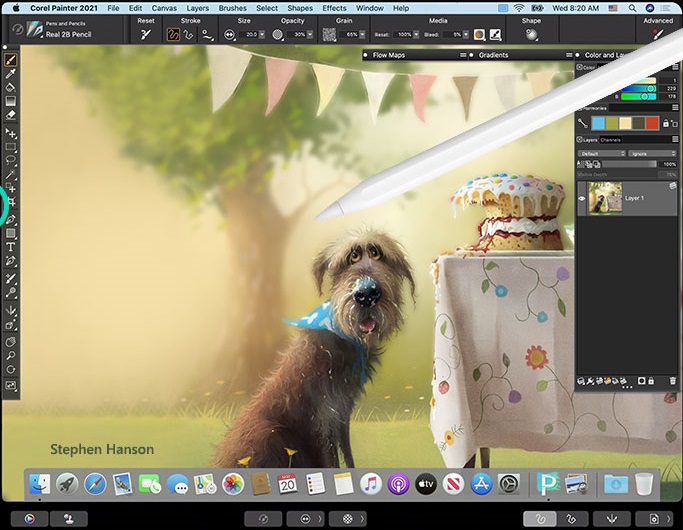Switch to the Channels tab
Viewport: 683px width, 530px height.
[610, 140]
